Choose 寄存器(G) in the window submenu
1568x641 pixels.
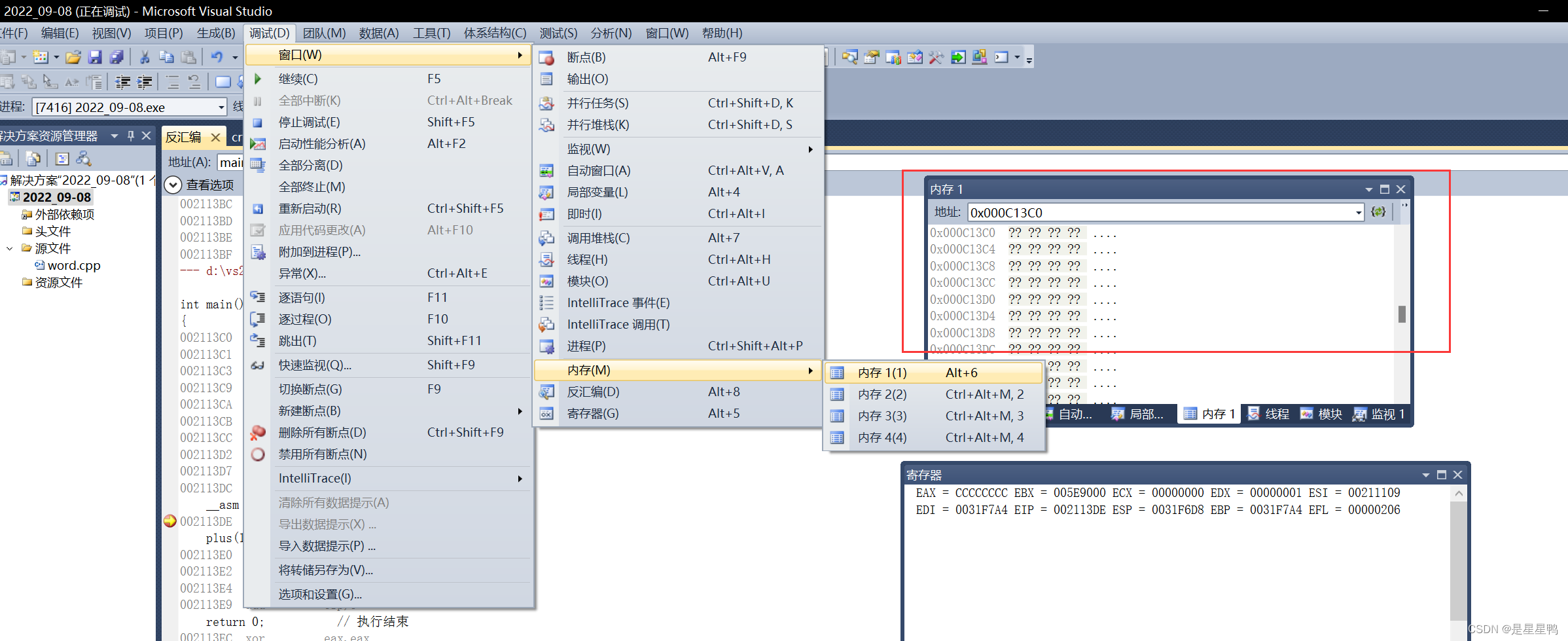click(x=679, y=414)
